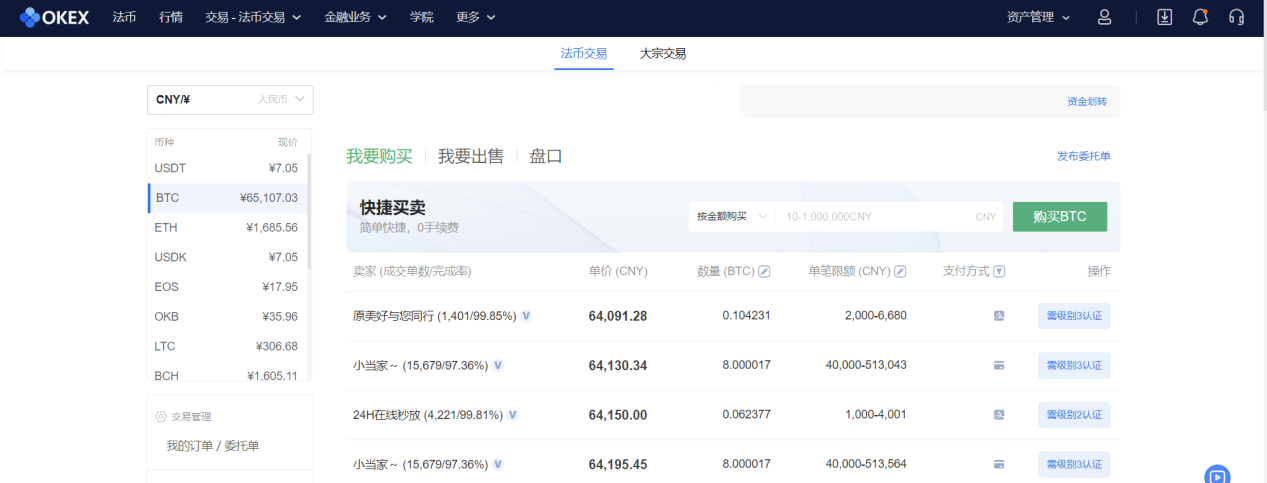The image size is (1267, 483).
Task: Click the edit icon next to 数量 (BTC)
Action: 764,271
